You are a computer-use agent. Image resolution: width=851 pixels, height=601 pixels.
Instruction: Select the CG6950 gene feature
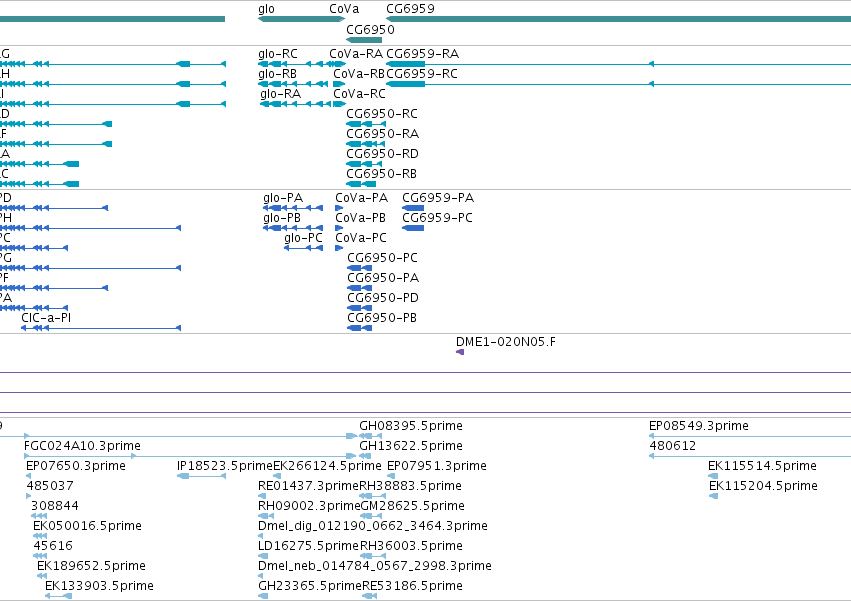pyautogui.click(x=364, y=40)
